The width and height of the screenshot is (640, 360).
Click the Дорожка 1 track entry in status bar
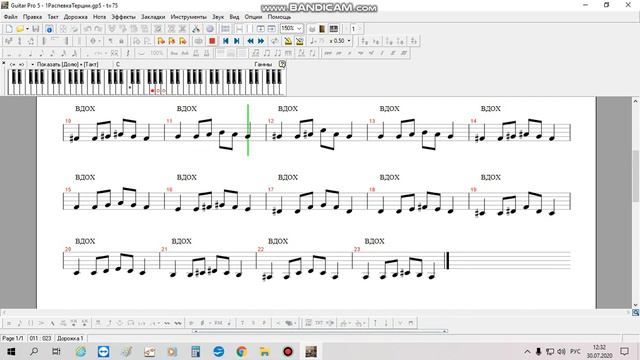click(x=70, y=338)
